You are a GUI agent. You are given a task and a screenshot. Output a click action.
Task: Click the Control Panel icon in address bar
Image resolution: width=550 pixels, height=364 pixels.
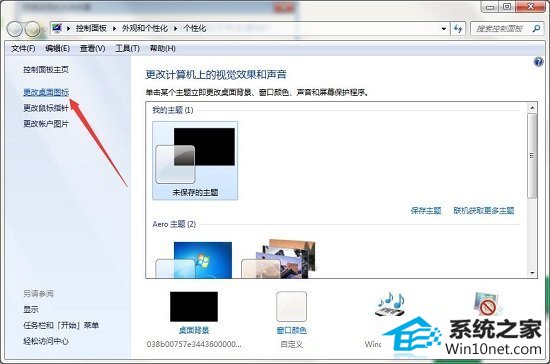[x=57, y=28]
